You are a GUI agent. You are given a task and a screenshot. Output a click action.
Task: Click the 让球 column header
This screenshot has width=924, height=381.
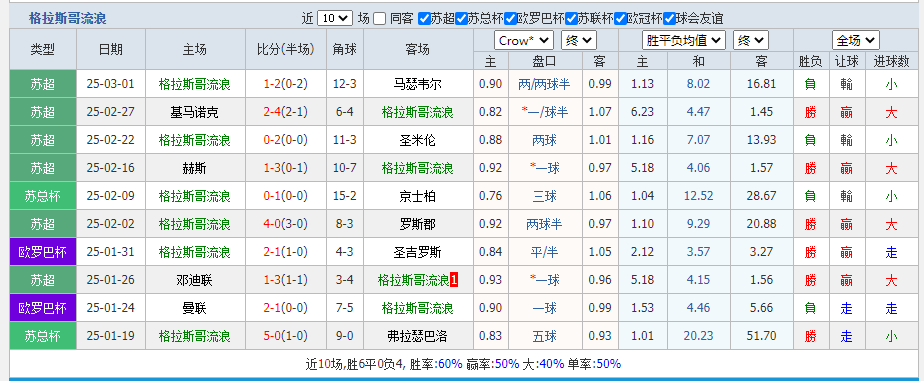tap(847, 61)
